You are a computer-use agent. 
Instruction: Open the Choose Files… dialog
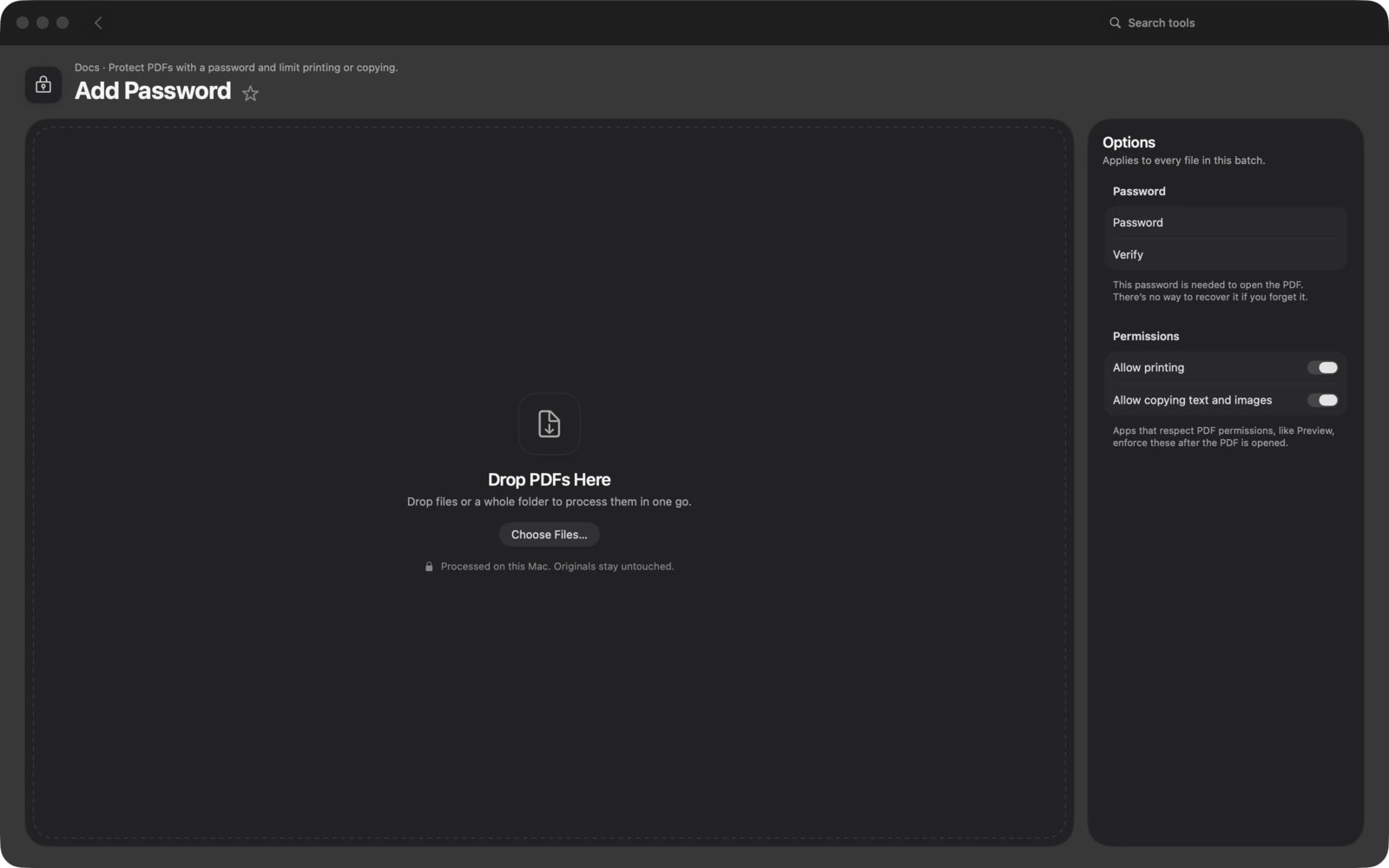pos(550,535)
